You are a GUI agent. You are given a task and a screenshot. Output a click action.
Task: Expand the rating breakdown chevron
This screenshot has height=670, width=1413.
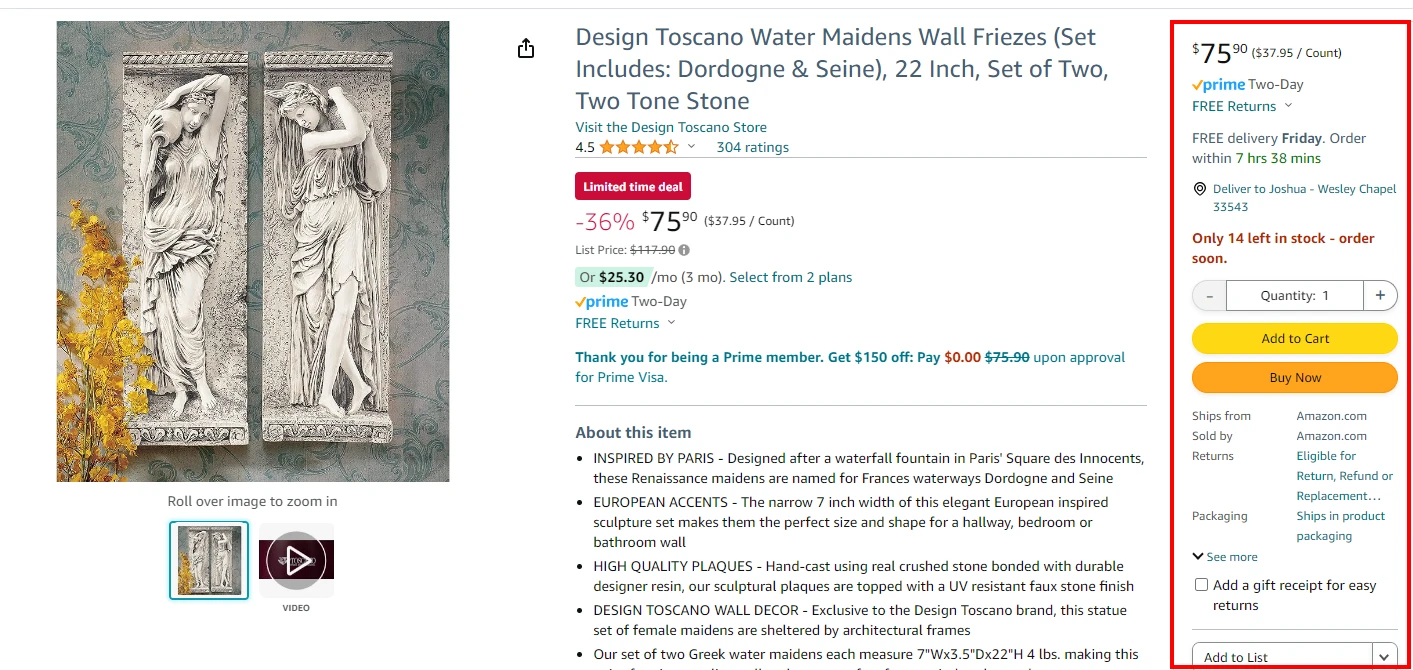click(691, 147)
